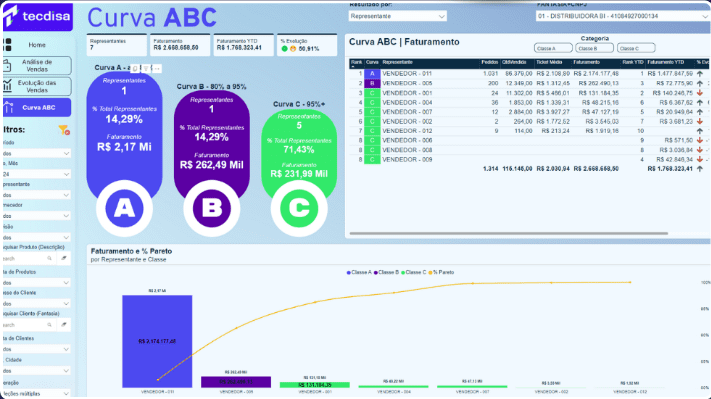This screenshot has height=399, width=711.
Task: Click the large A circle badge
Action: pyautogui.click(x=124, y=208)
